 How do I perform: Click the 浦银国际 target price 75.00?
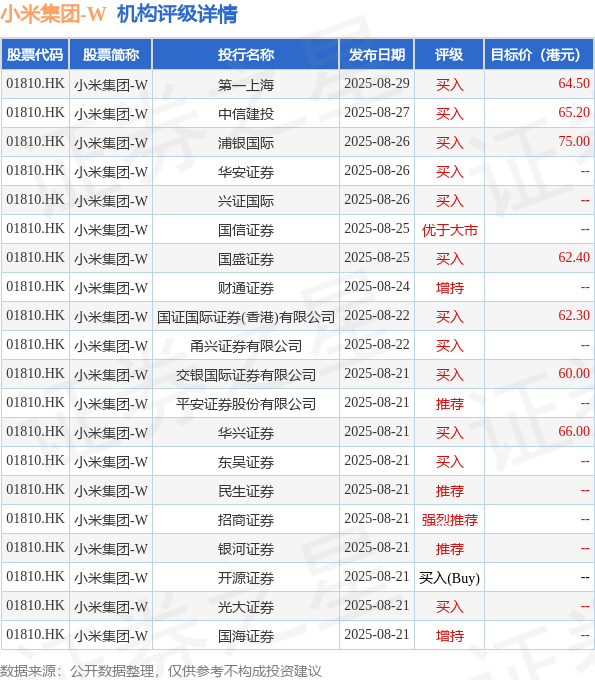(574, 141)
